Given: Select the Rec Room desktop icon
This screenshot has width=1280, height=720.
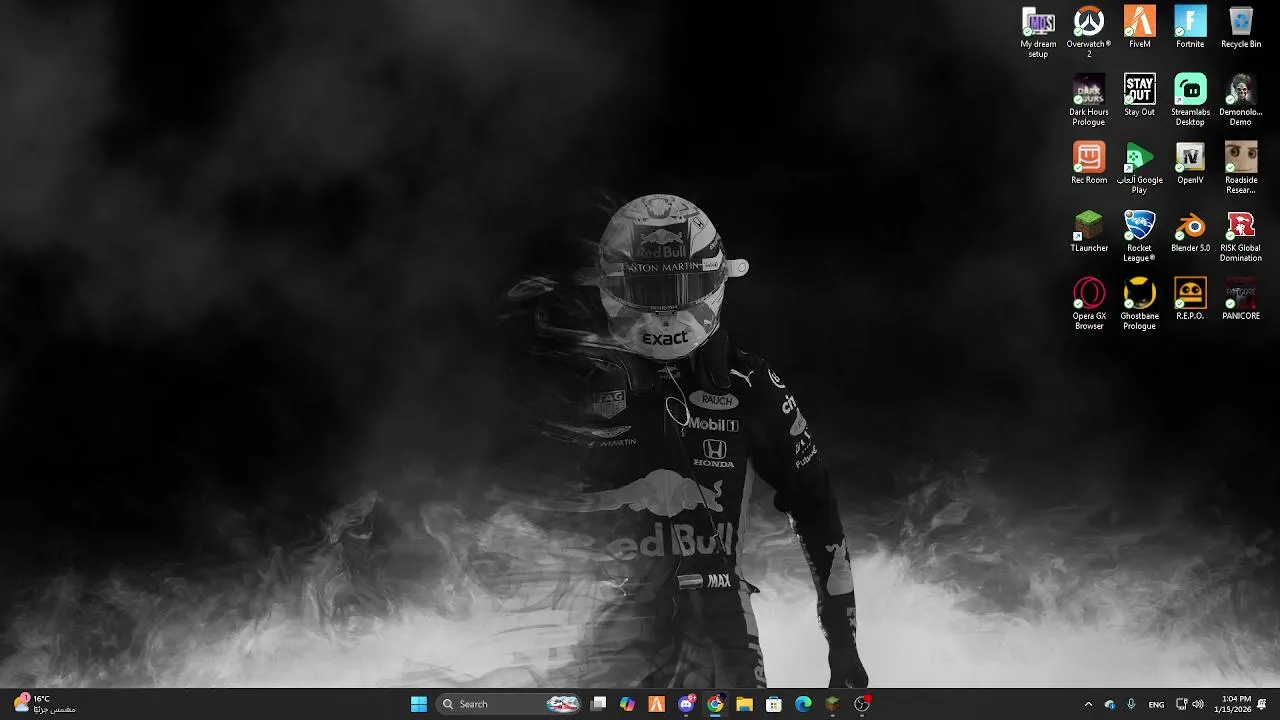Looking at the screenshot, I should point(1089,164).
